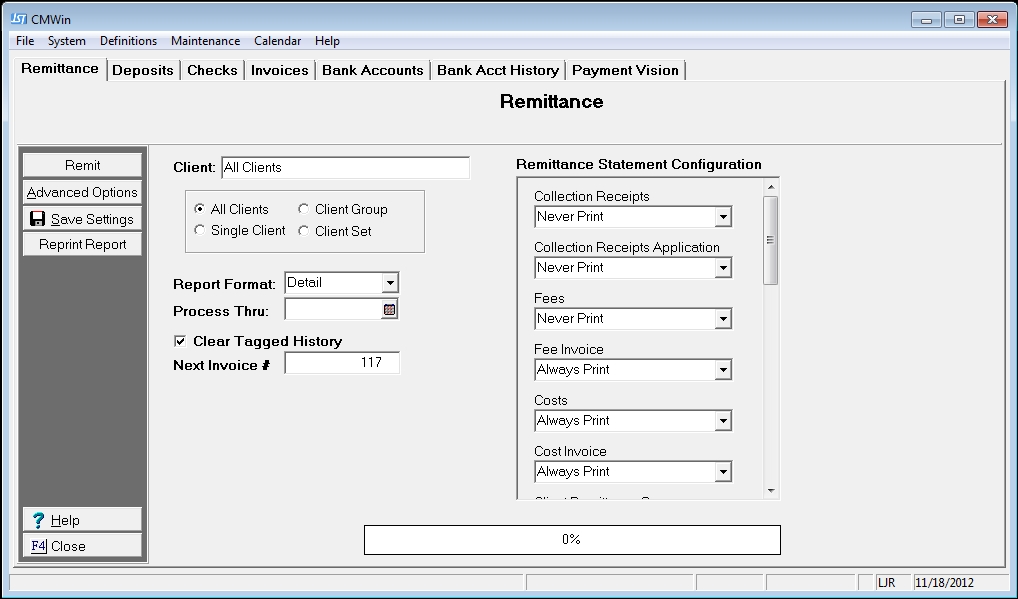
Task: Open the Maintenance menu
Action: coord(205,41)
